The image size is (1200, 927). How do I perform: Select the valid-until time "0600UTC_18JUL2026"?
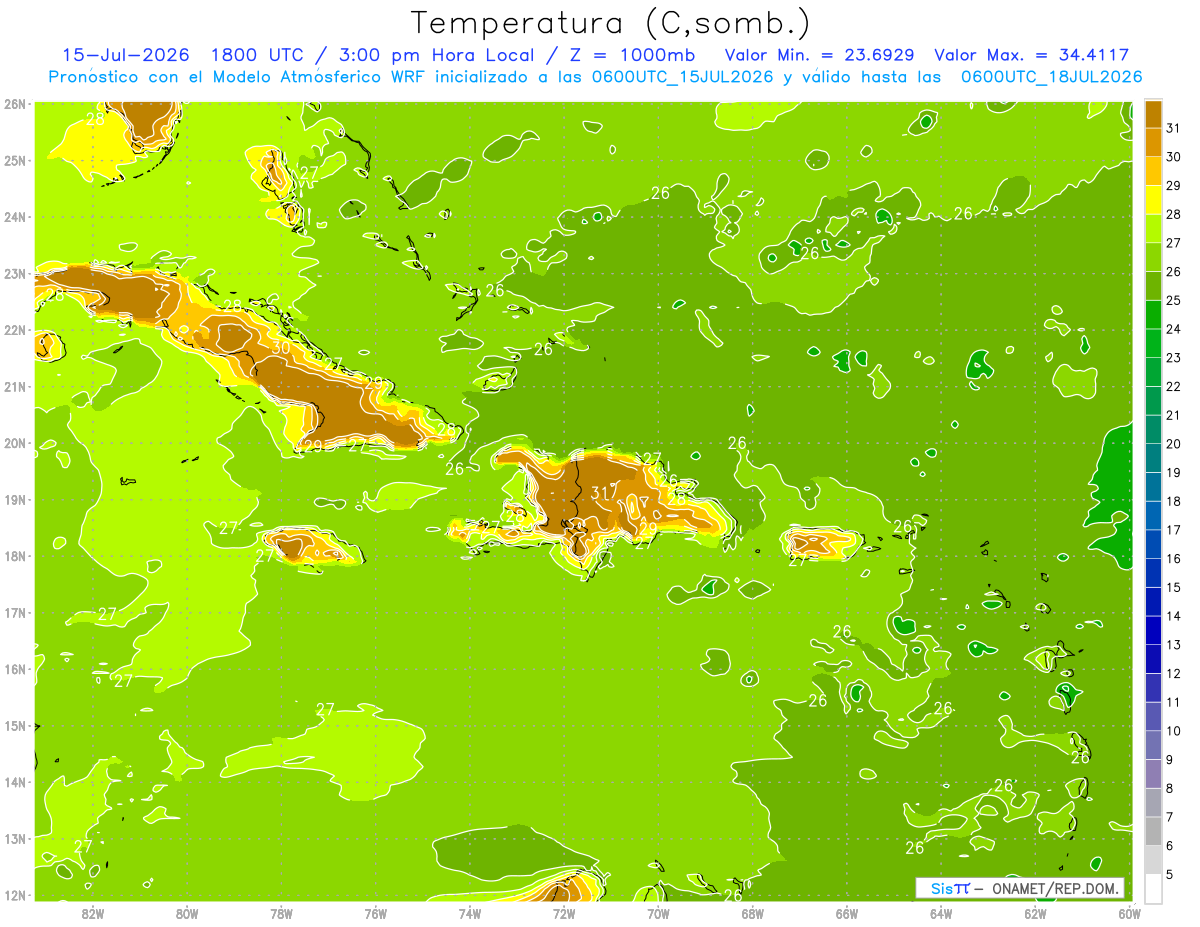(x=1051, y=76)
